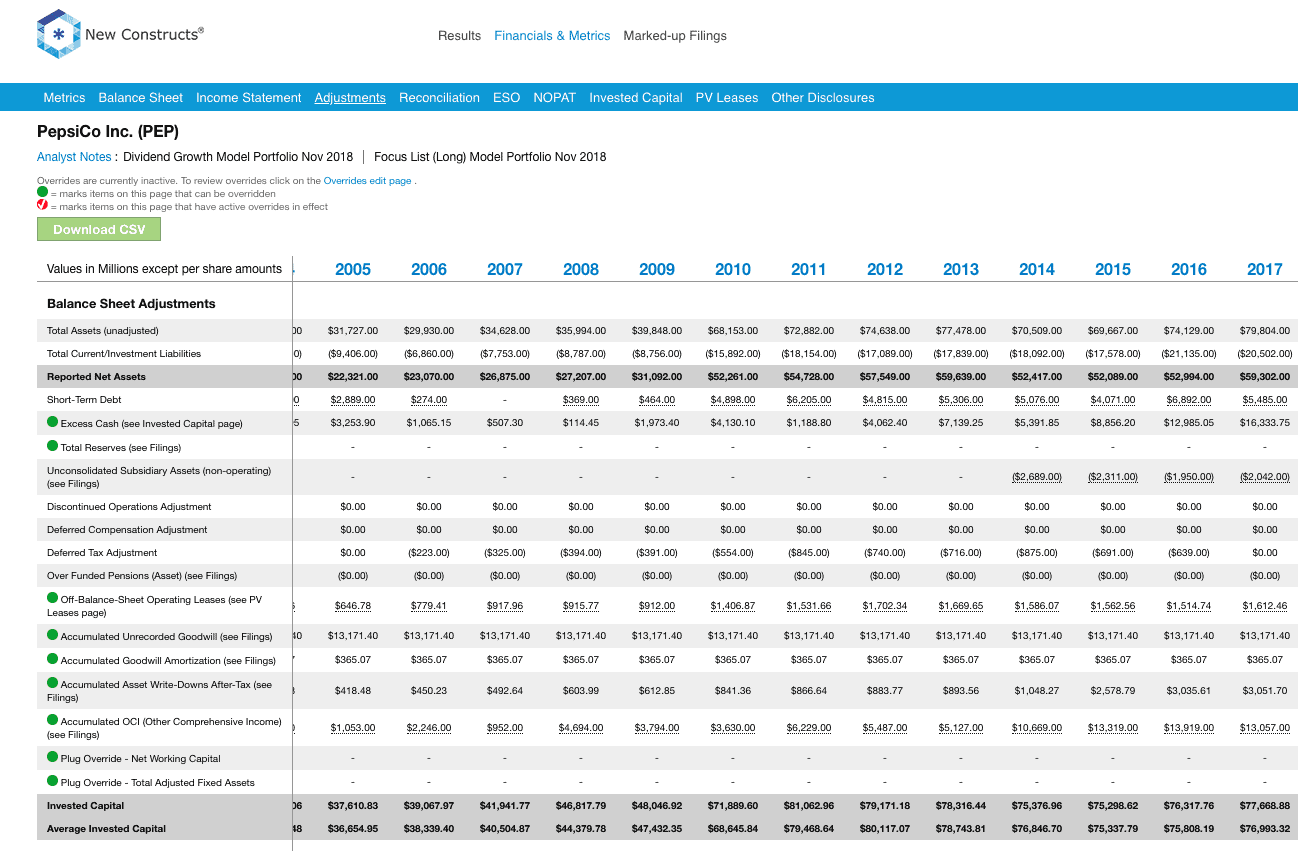1298x851 pixels.
Task: Click green dot beside Off-Balance-Sheet Operating Leases
Action: [x=53, y=598]
